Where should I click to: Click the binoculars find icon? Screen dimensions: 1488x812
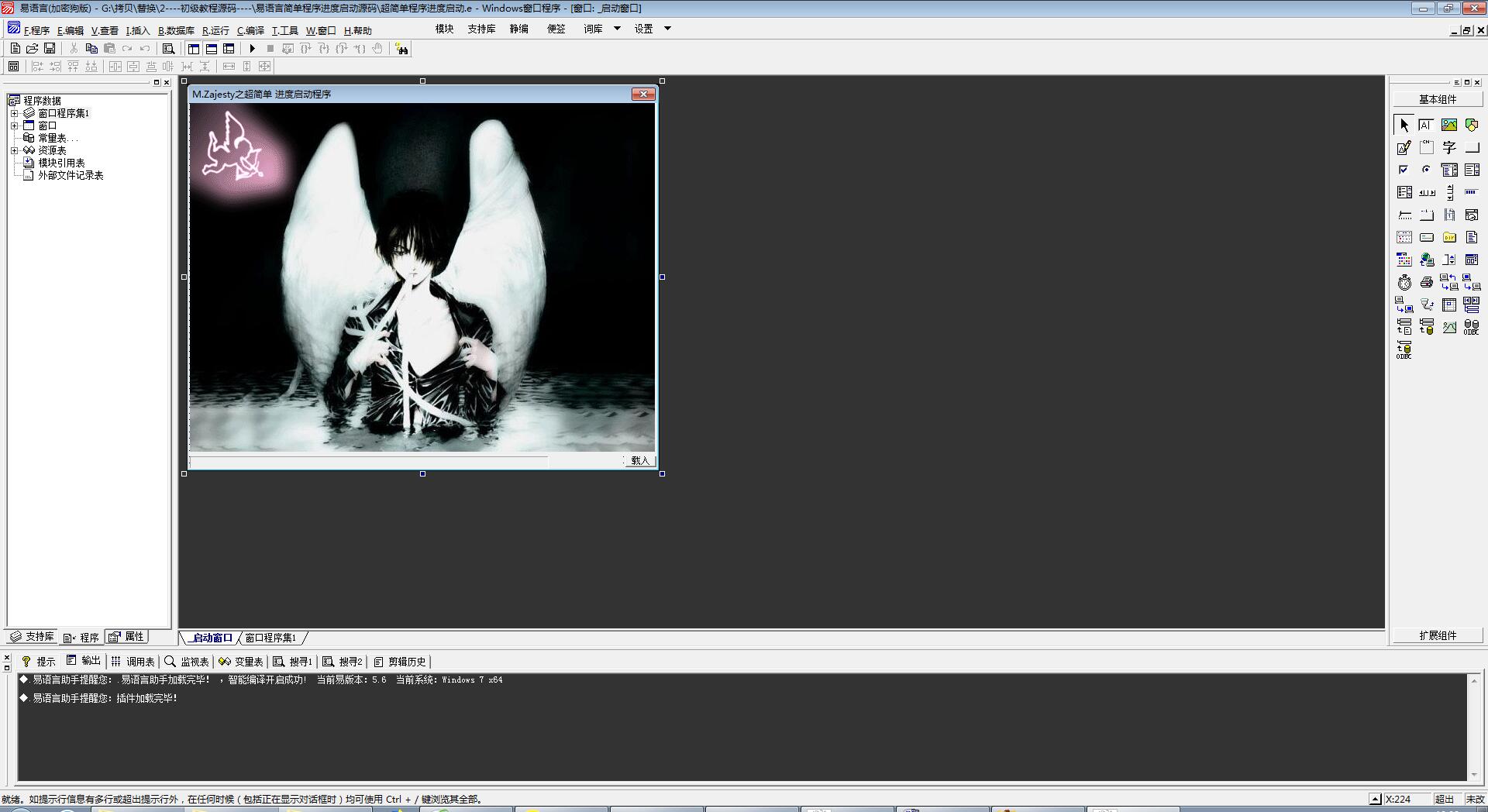(401, 49)
